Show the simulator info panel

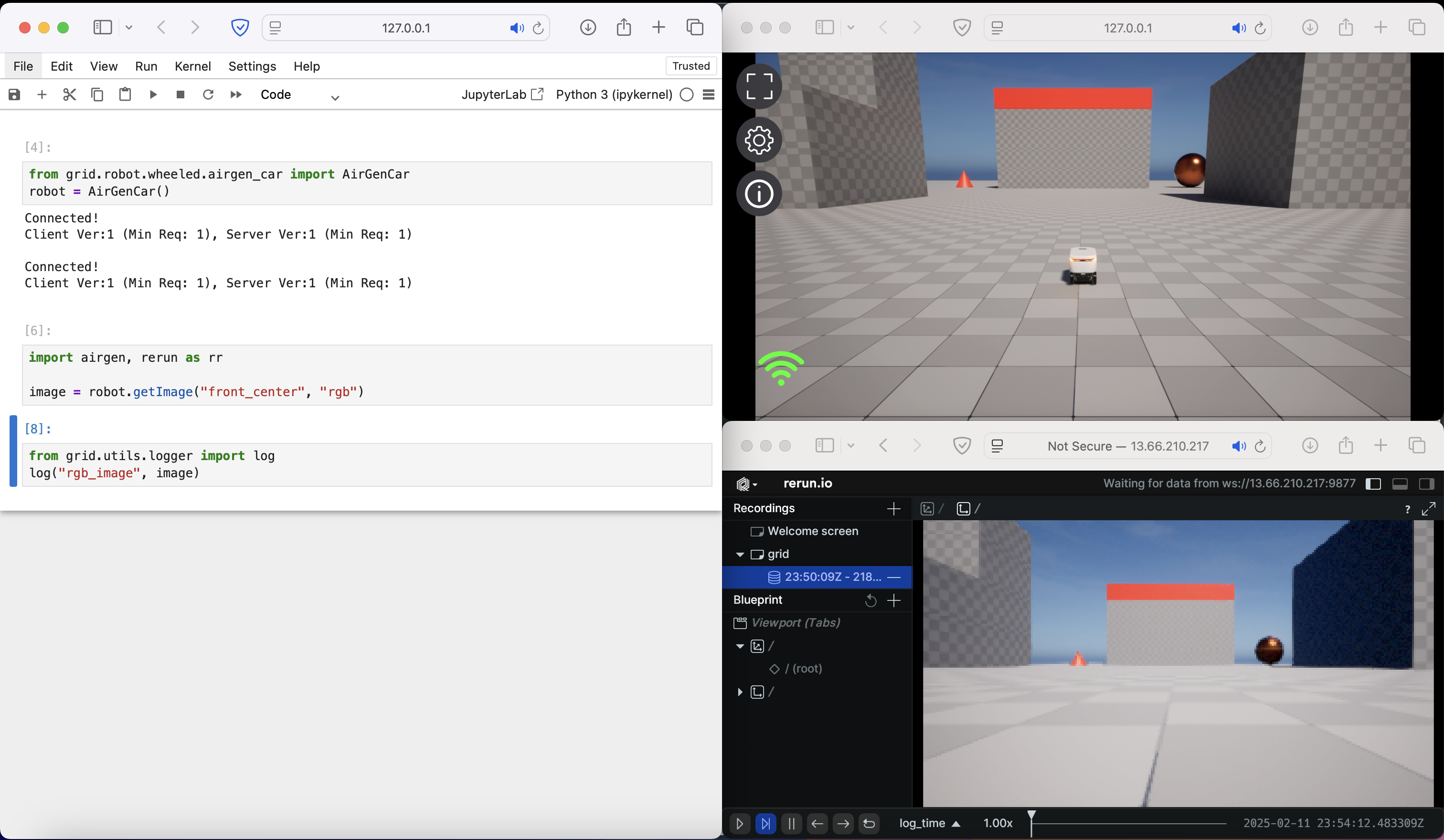tap(759, 194)
